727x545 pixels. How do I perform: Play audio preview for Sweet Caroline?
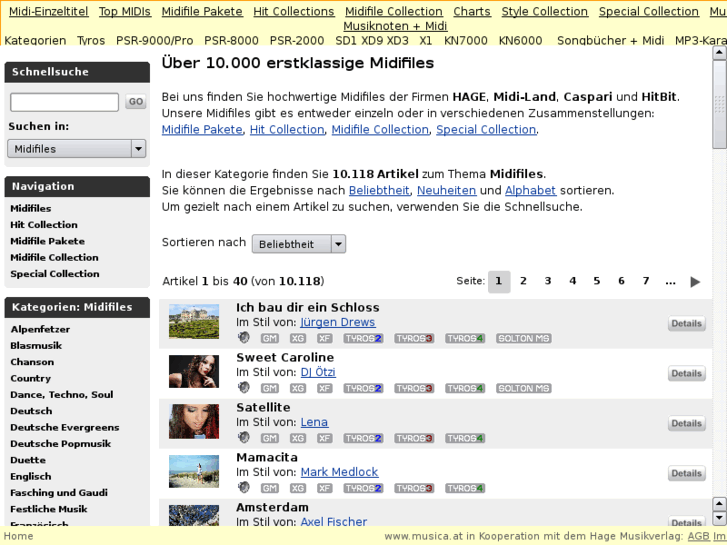pos(243,387)
